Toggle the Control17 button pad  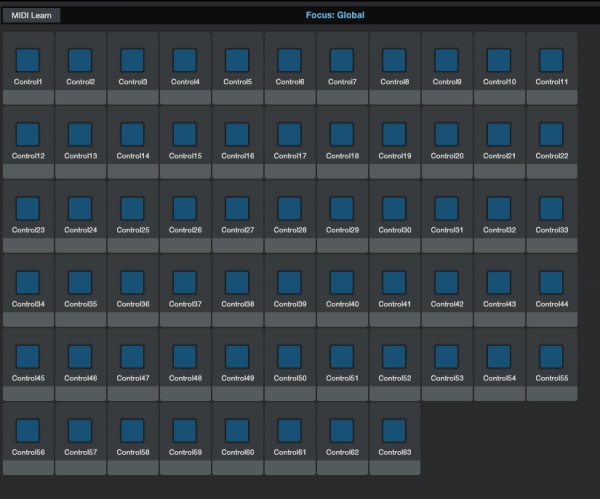pyautogui.click(x=290, y=134)
